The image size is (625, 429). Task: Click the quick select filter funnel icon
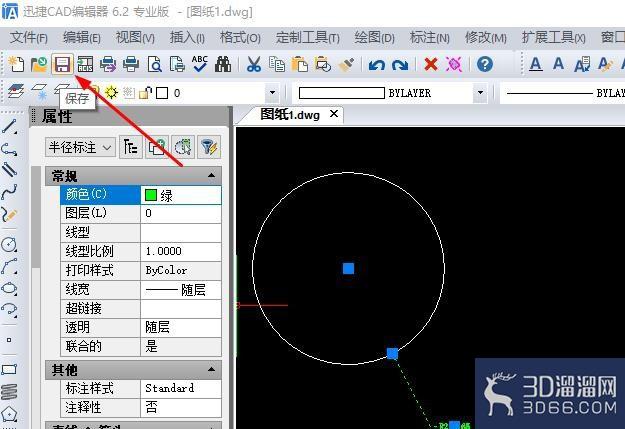[209, 147]
